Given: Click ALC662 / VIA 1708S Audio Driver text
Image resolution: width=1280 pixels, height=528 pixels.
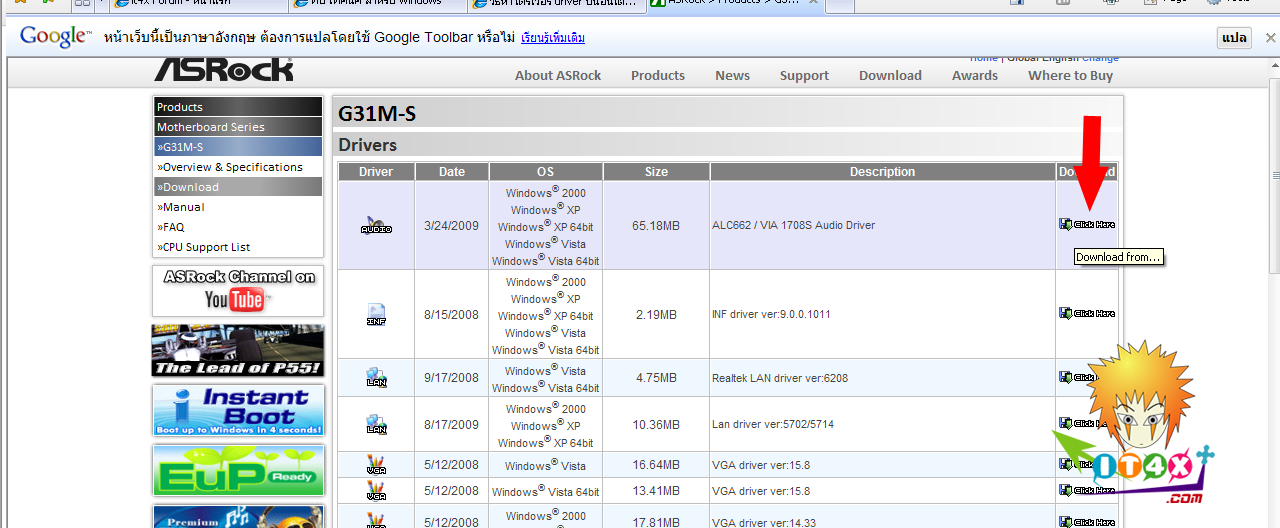Looking at the screenshot, I should point(793,226).
